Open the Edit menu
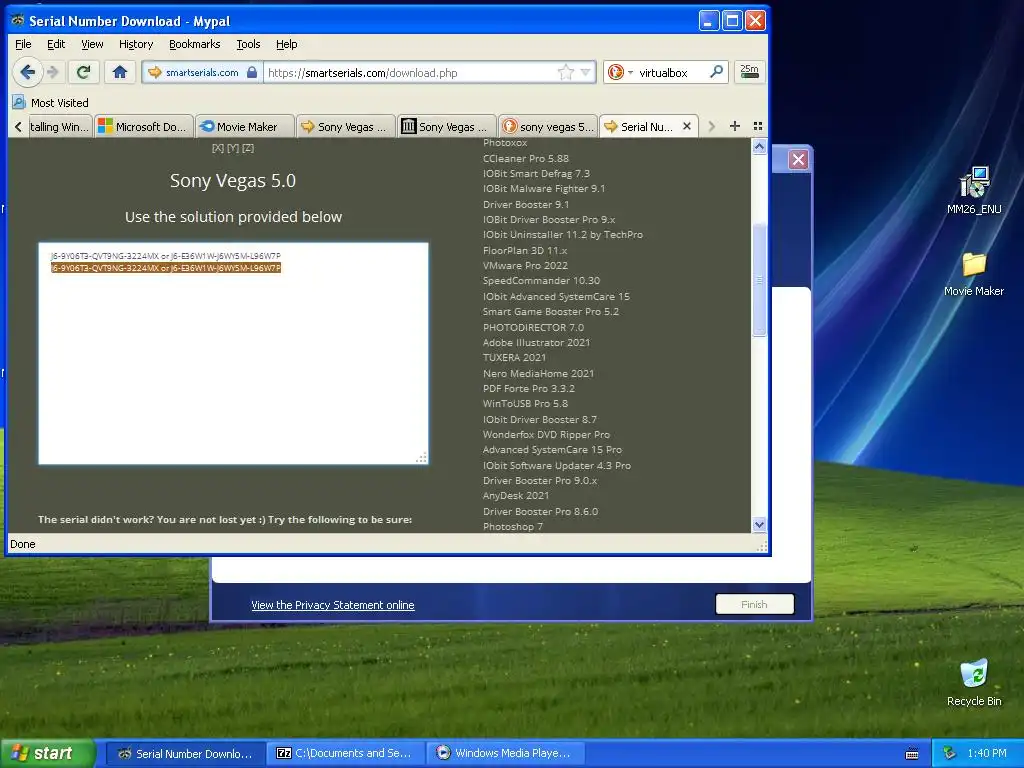 coord(56,44)
